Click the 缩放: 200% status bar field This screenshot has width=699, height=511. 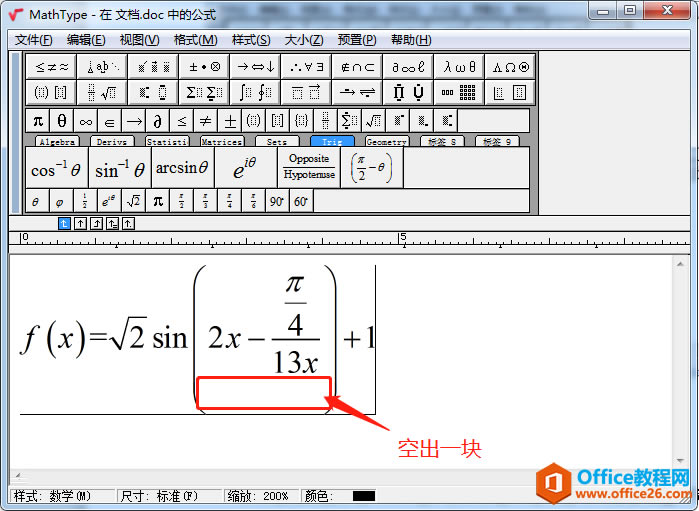[261, 496]
